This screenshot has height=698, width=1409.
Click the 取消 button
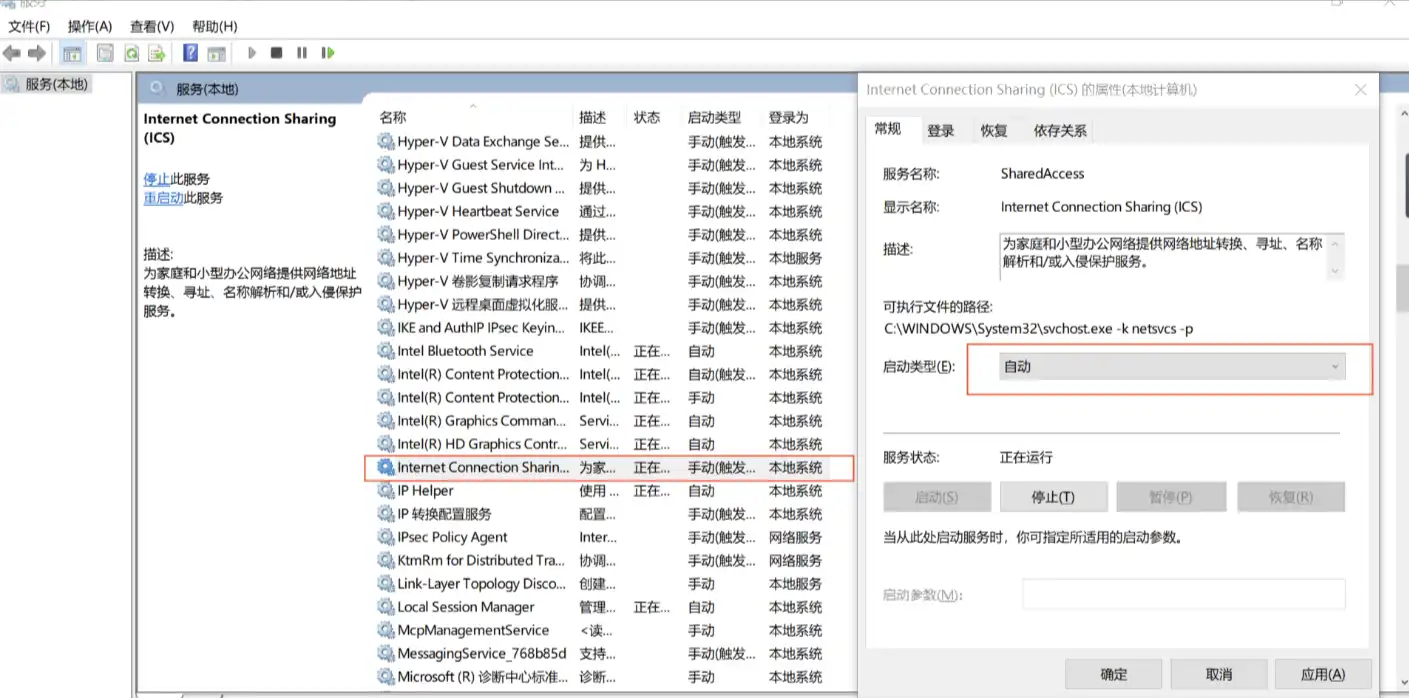coord(1219,674)
